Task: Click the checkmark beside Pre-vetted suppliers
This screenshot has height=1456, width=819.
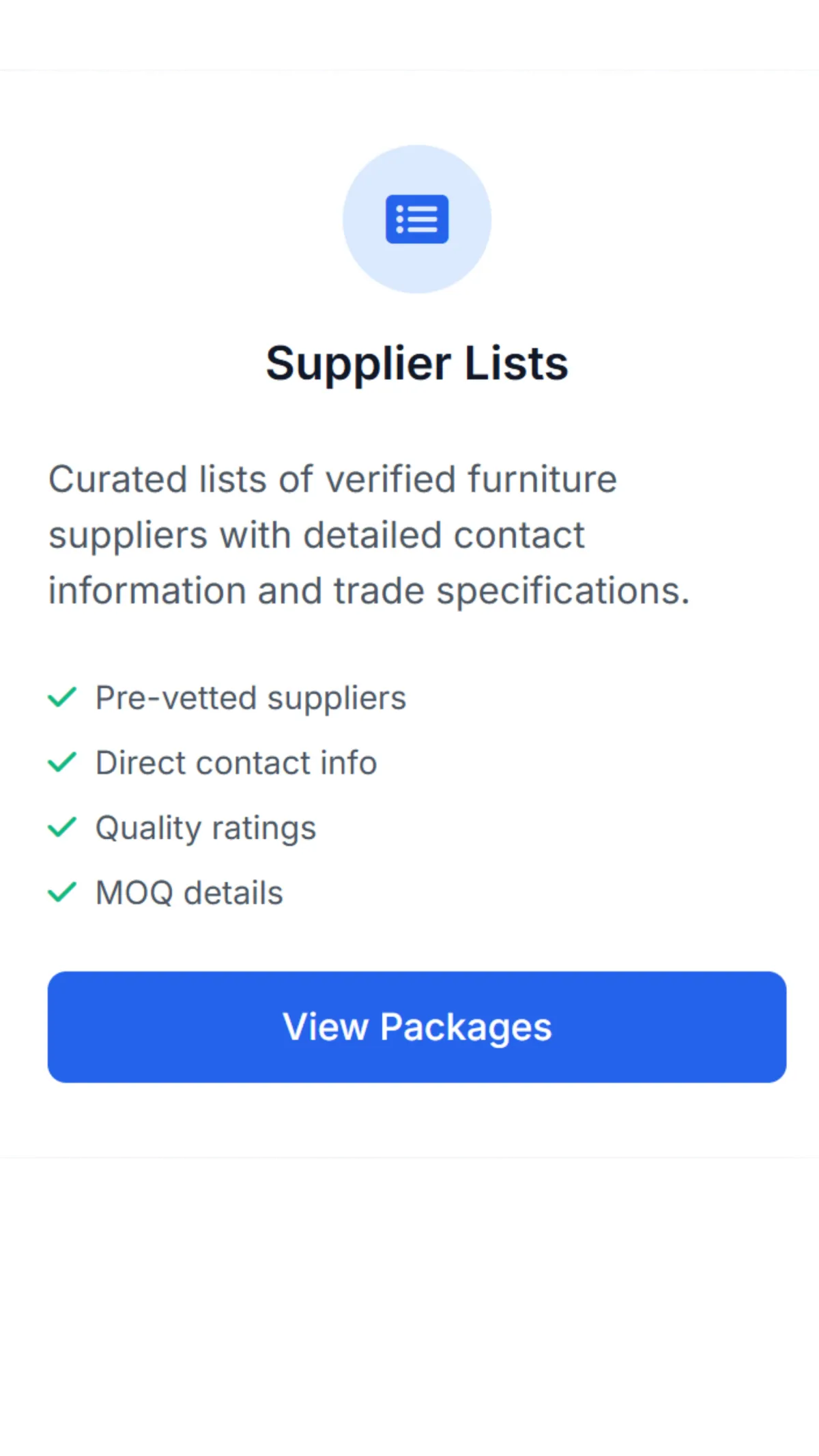Action: tap(62, 698)
